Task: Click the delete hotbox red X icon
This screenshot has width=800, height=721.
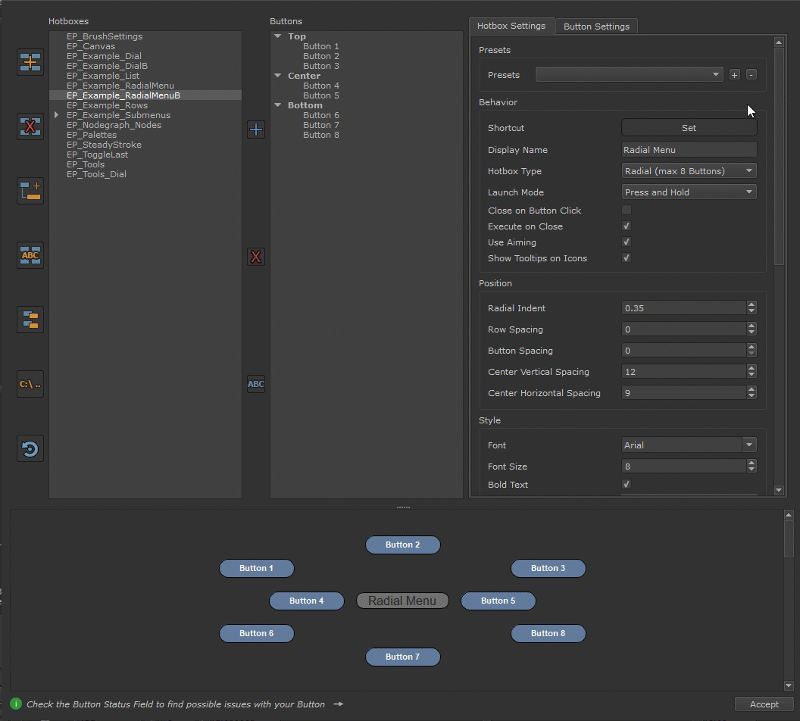Action: (x=30, y=127)
